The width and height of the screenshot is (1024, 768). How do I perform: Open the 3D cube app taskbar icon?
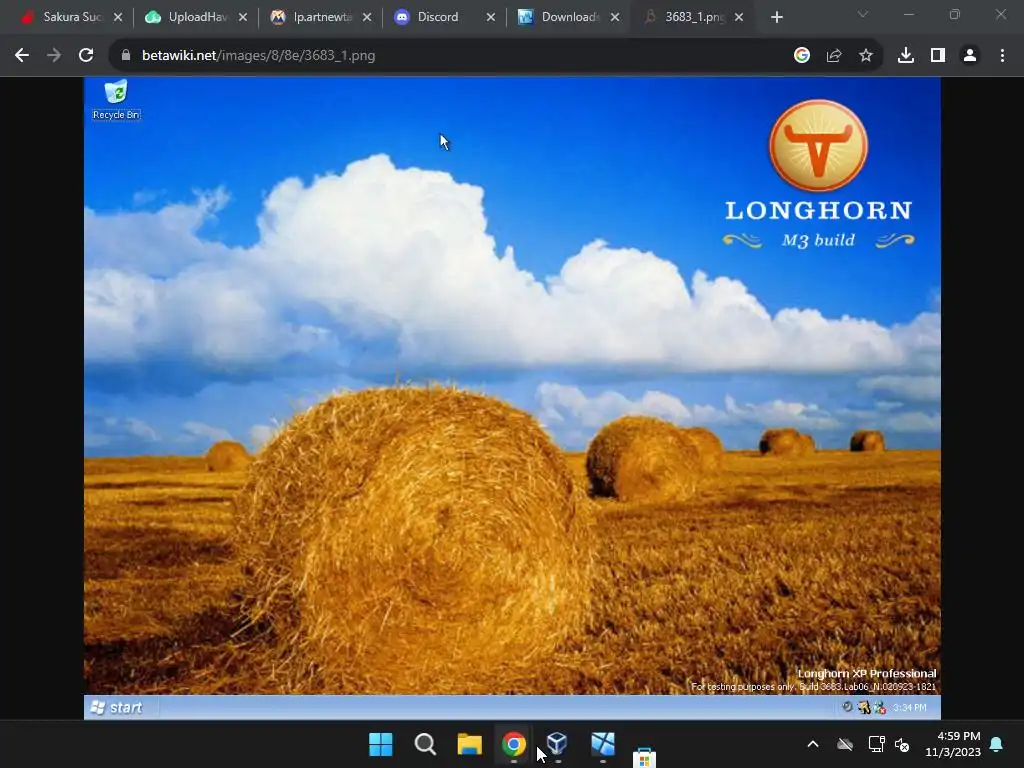(x=557, y=743)
